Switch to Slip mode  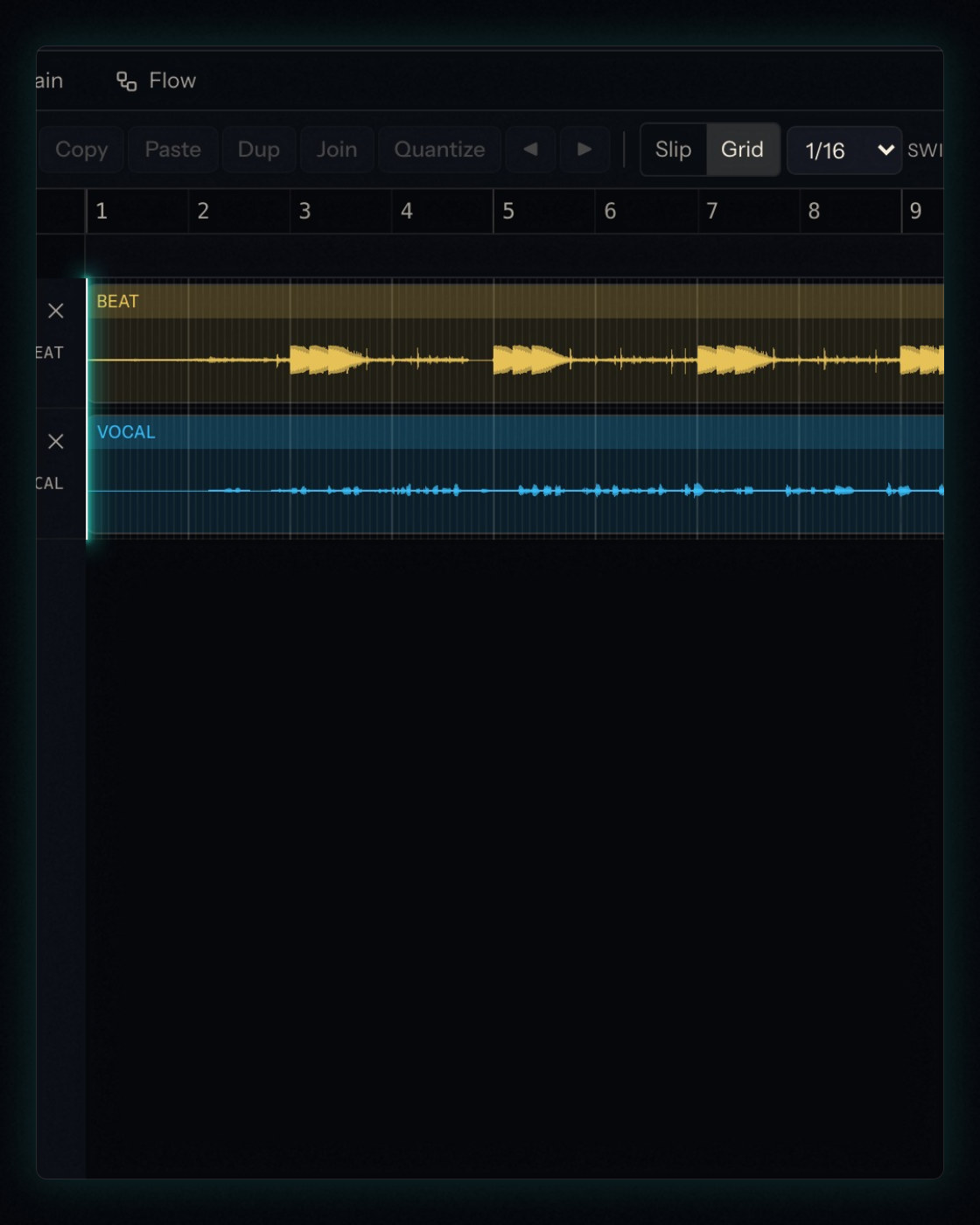coord(674,150)
